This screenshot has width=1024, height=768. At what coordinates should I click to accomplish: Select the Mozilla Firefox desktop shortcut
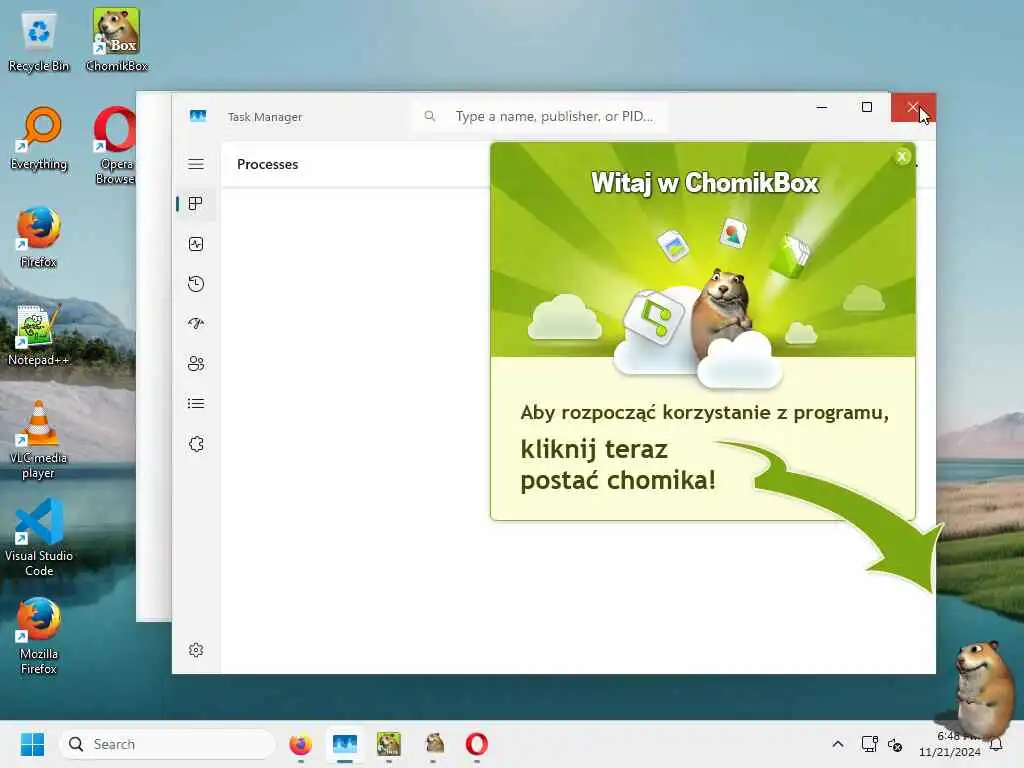pyautogui.click(x=39, y=635)
